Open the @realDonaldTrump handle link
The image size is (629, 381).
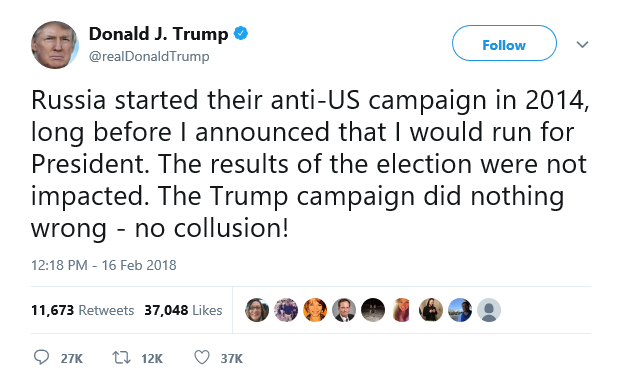pyautogui.click(x=149, y=57)
